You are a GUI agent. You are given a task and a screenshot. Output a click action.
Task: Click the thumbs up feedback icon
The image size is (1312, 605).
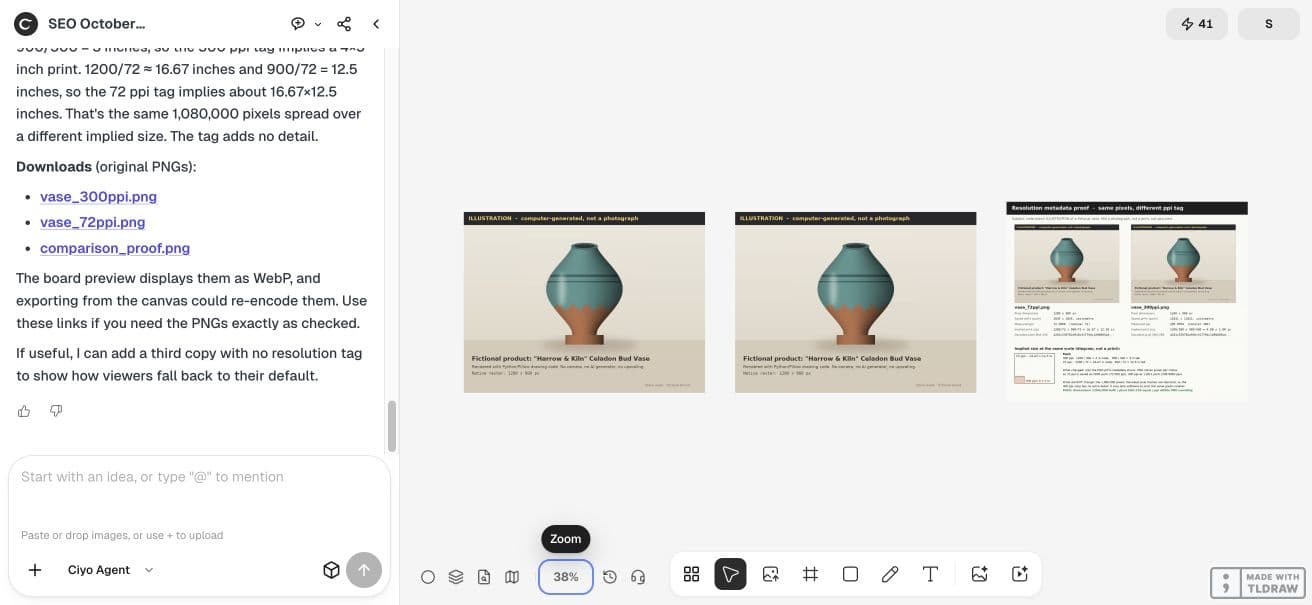tap(24, 411)
